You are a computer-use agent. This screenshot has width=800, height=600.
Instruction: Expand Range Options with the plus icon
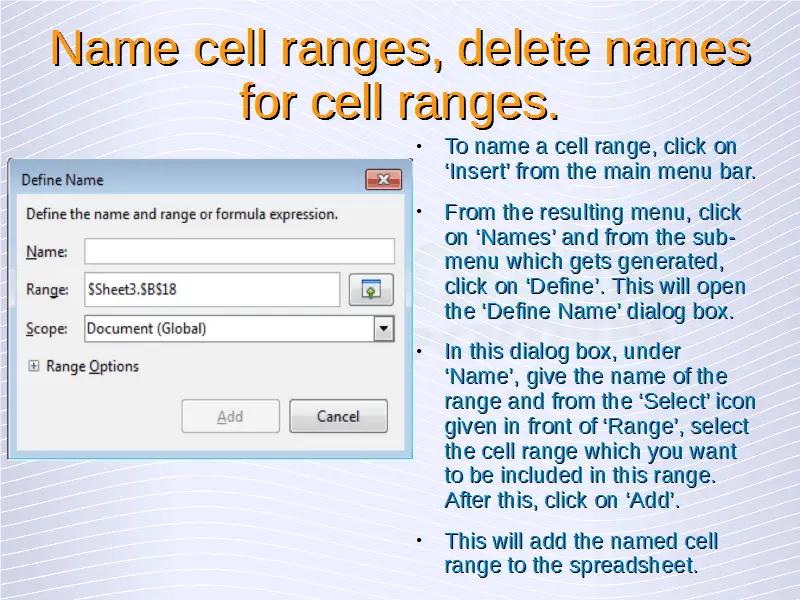coord(33,367)
